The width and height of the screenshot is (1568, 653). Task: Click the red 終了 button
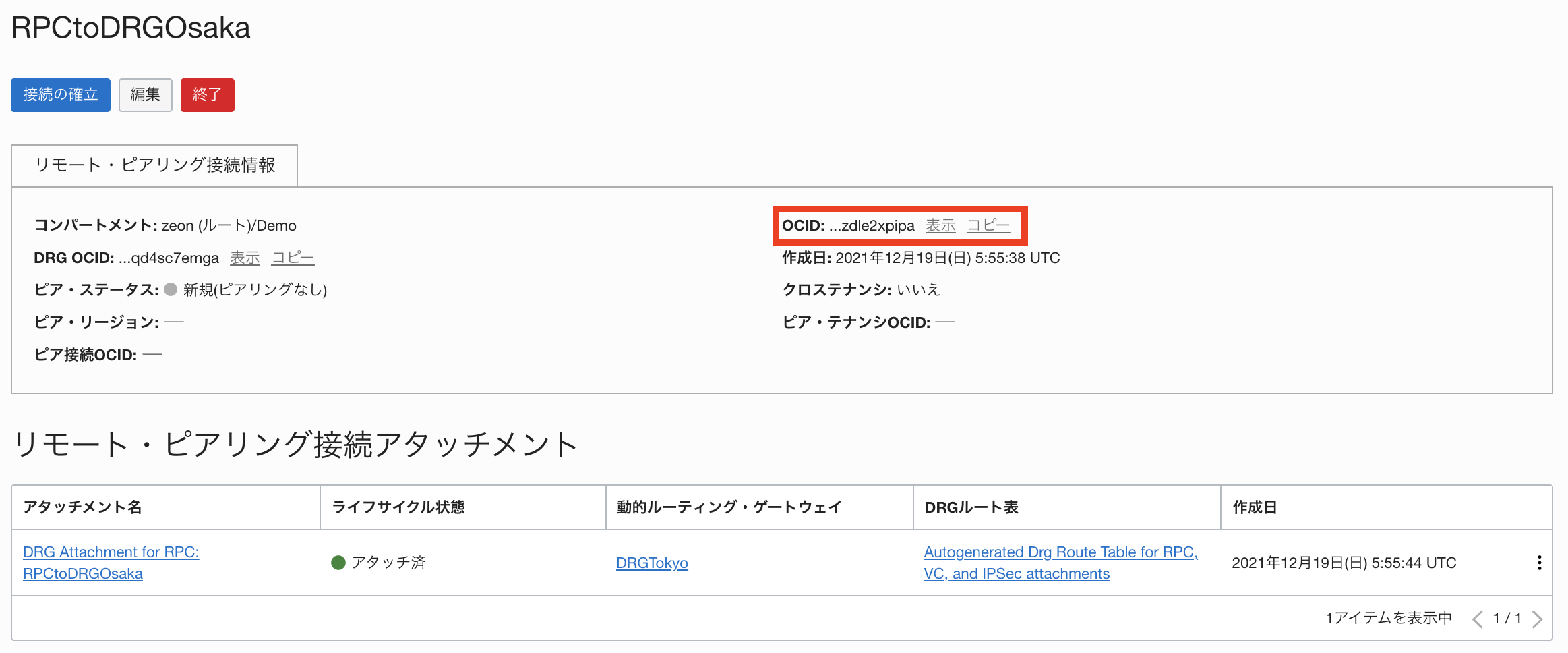pos(207,94)
